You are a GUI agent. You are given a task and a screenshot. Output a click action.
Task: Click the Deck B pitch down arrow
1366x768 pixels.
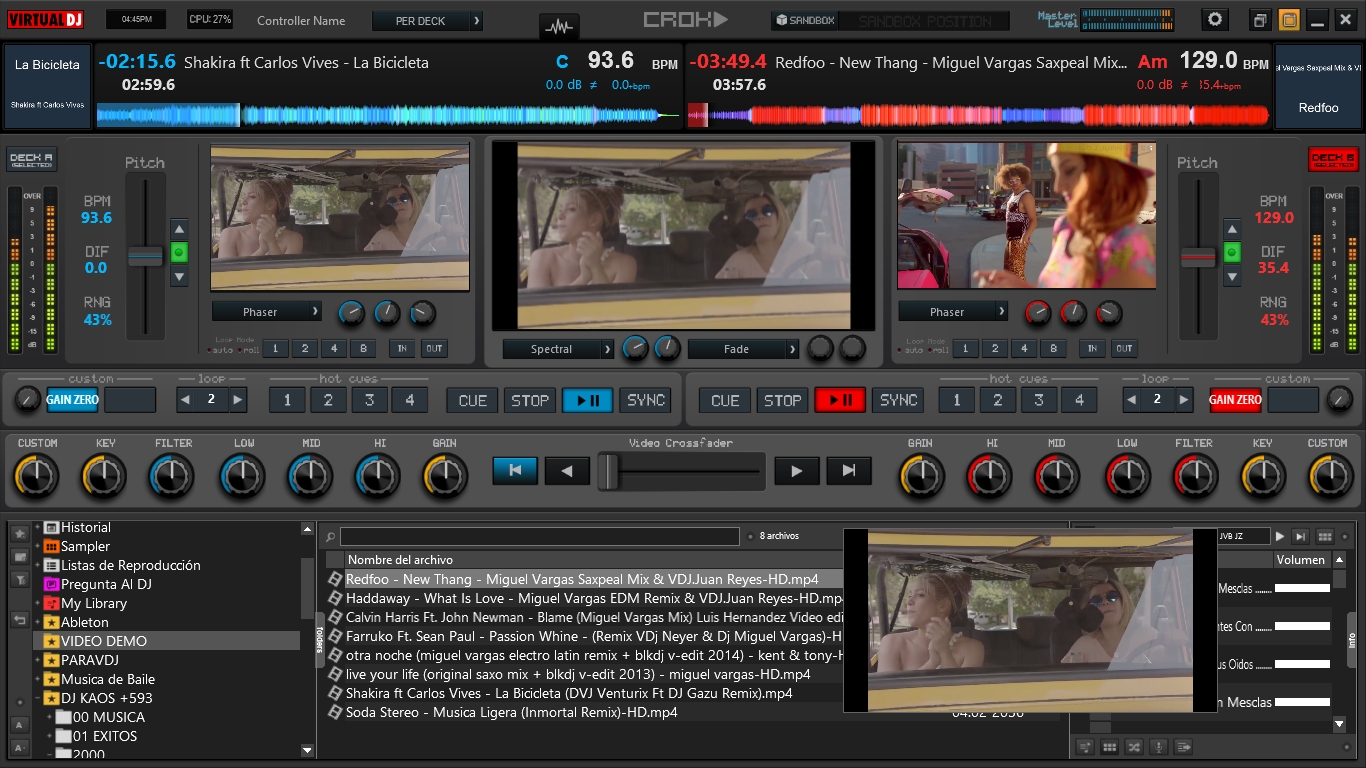[1232, 276]
